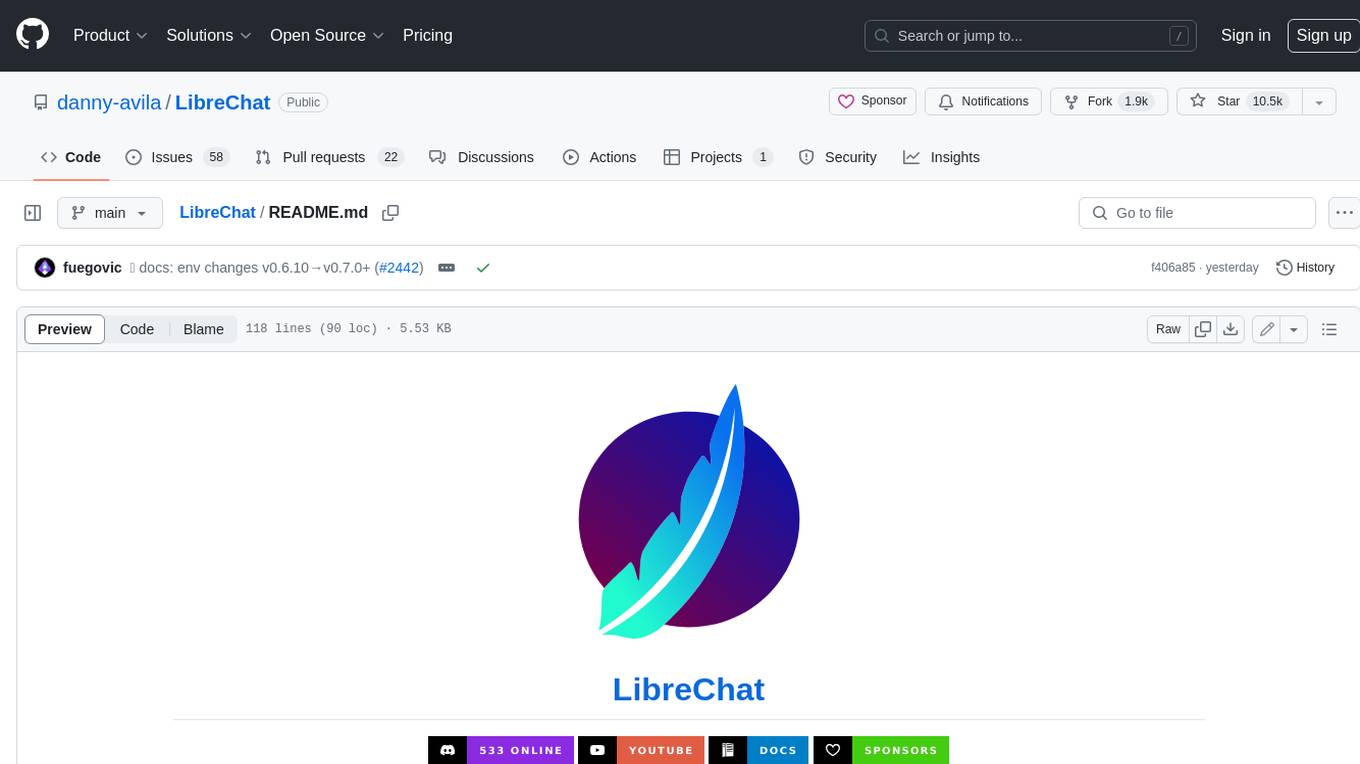
Task: Switch to the Issues tab
Action: (177, 157)
